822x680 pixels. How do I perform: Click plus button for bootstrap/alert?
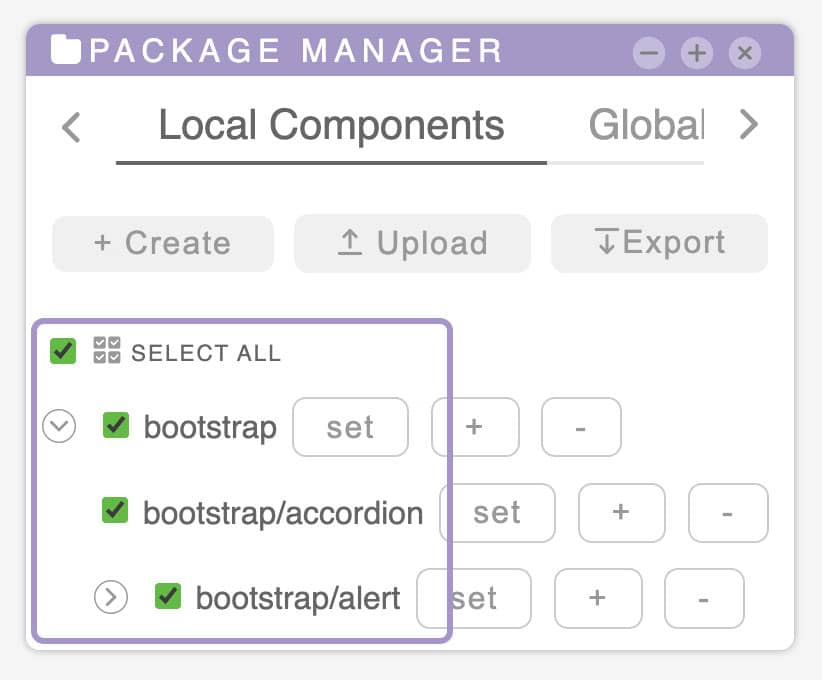[598, 598]
